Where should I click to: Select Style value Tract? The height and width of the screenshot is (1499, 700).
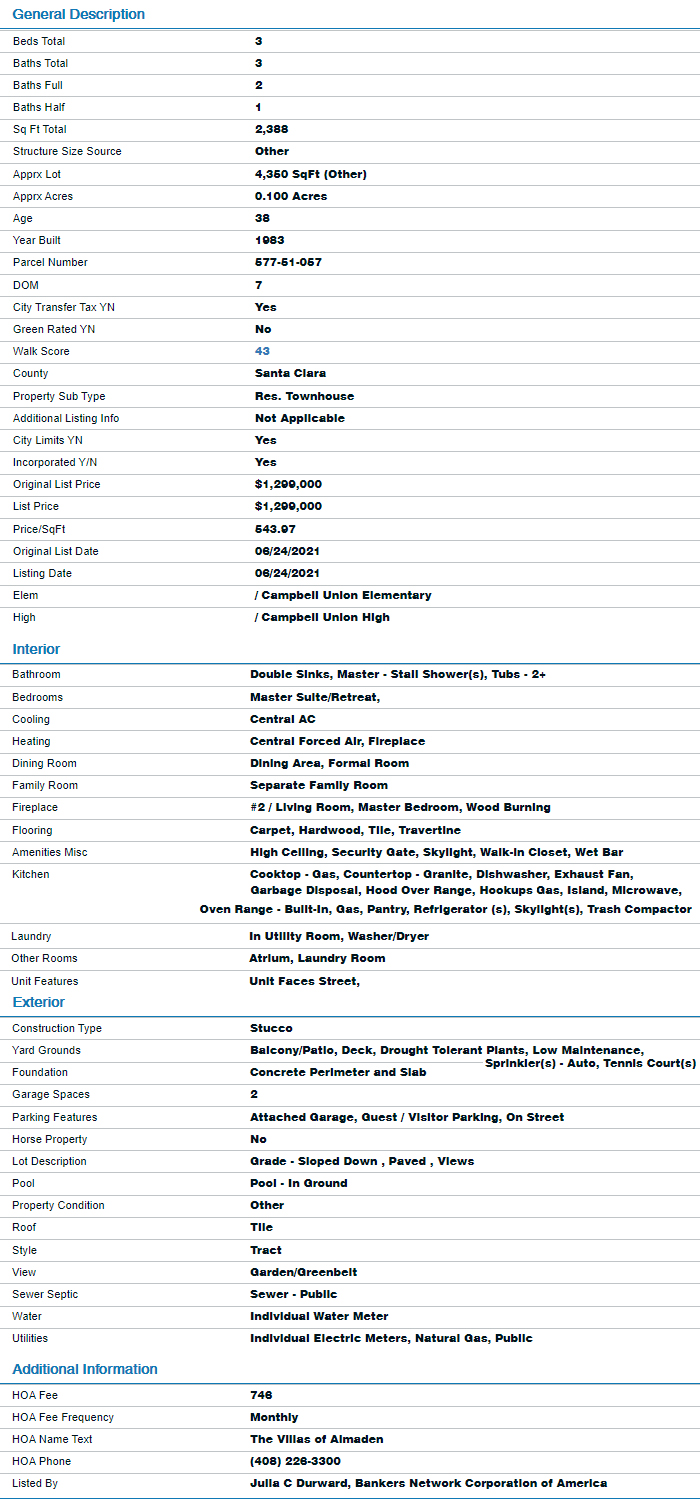tap(266, 1250)
